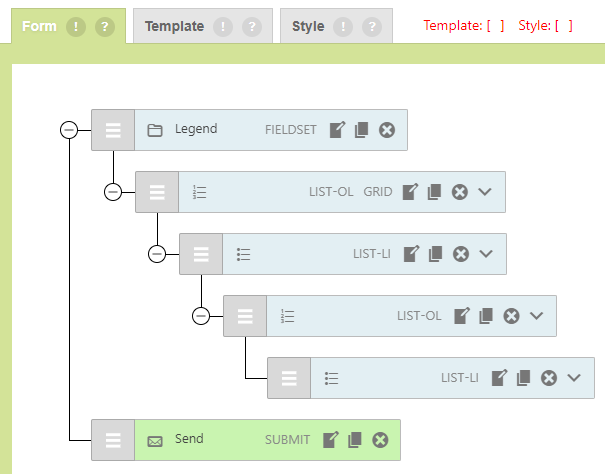Viewport: 605px width, 474px height.
Task: Edit the LIST-OL GRID row
Action: [x=410, y=192]
